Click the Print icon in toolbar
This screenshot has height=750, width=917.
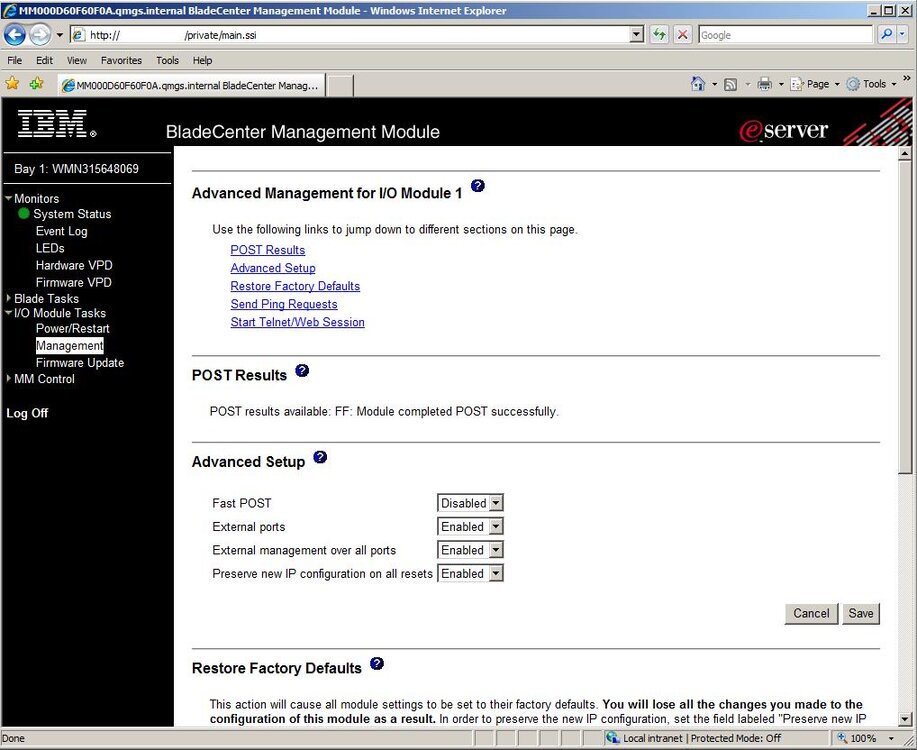764,84
